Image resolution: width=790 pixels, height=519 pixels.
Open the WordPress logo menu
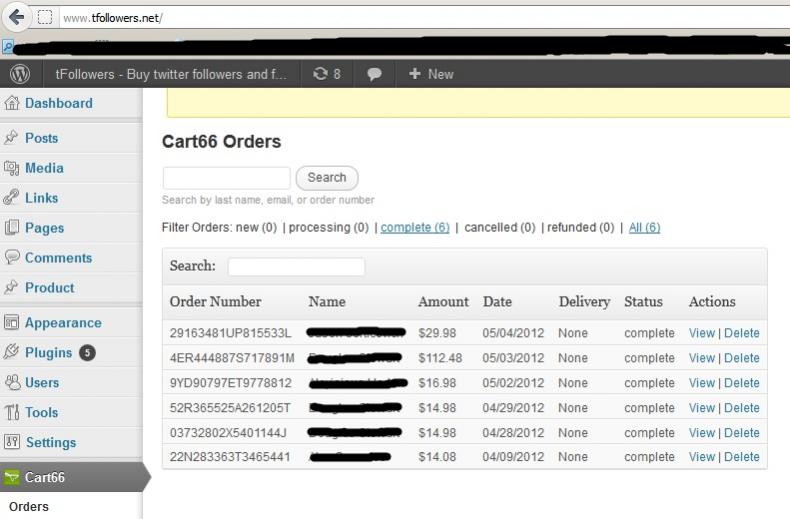tap(20, 74)
